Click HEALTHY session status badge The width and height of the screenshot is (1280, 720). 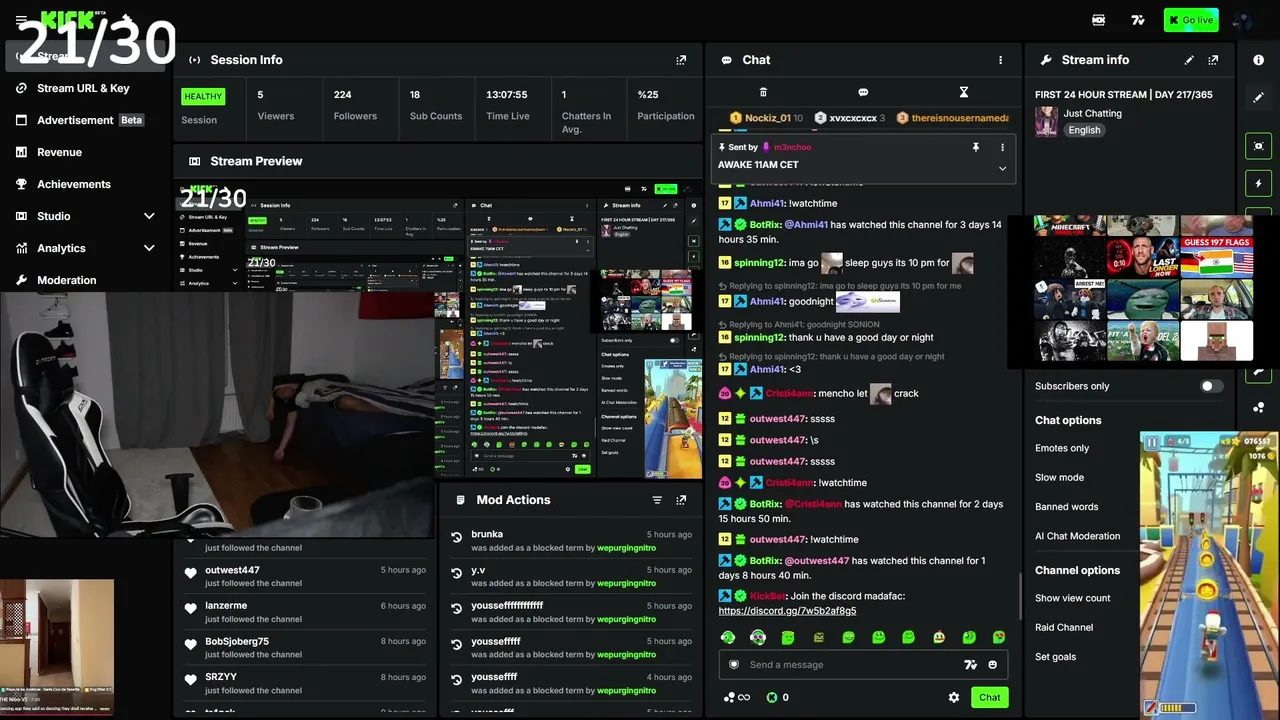point(203,97)
